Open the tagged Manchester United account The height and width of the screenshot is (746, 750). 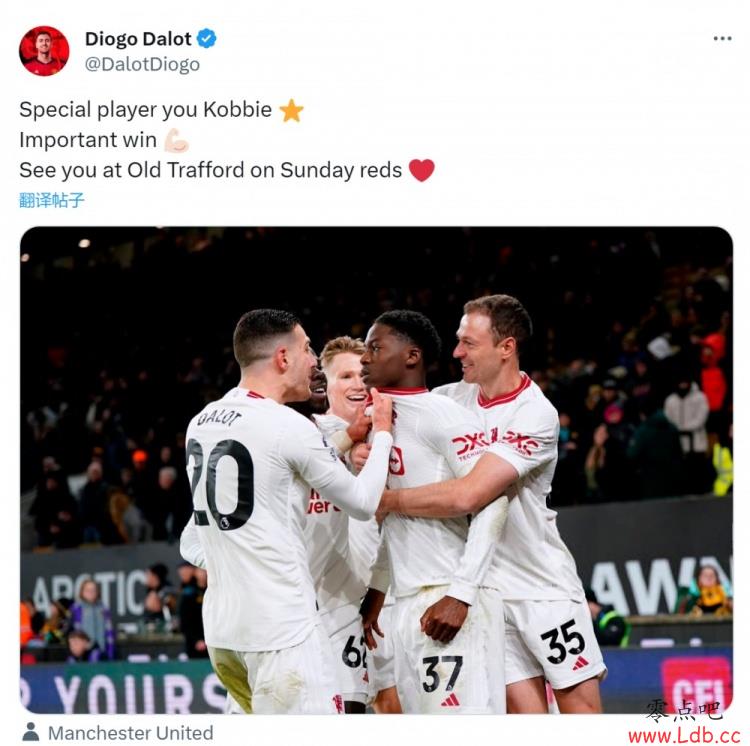(x=131, y=733)
